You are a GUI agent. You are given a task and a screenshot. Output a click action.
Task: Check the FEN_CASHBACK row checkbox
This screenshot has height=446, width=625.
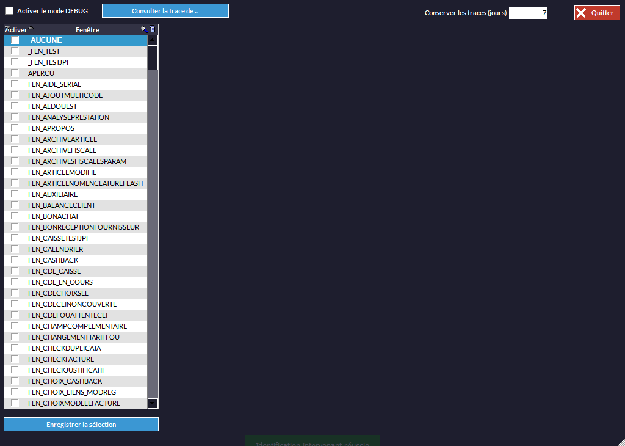pos(15,260)
